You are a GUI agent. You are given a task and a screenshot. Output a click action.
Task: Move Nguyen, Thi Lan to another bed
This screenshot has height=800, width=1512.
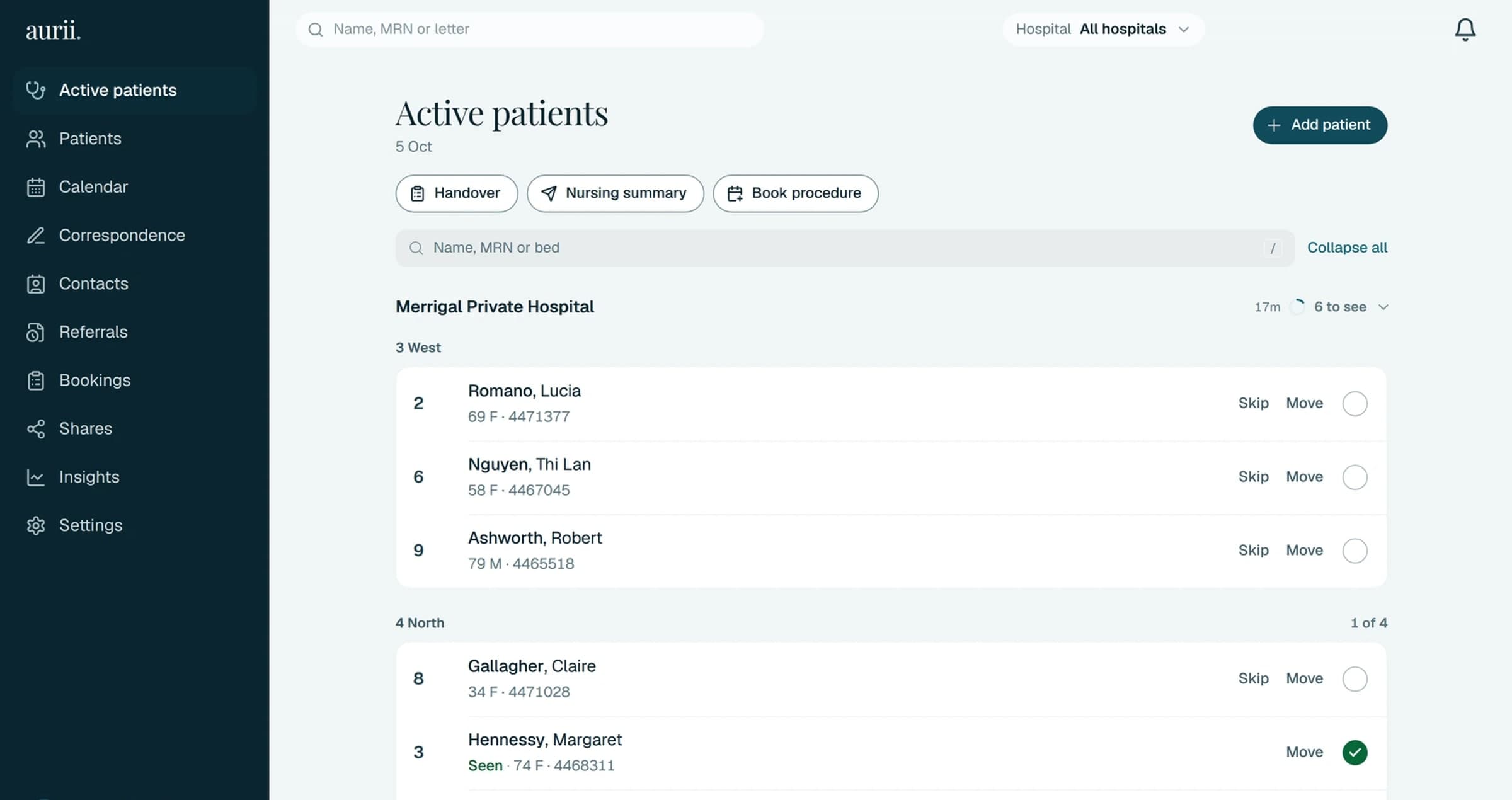[x=1304, y=477]
